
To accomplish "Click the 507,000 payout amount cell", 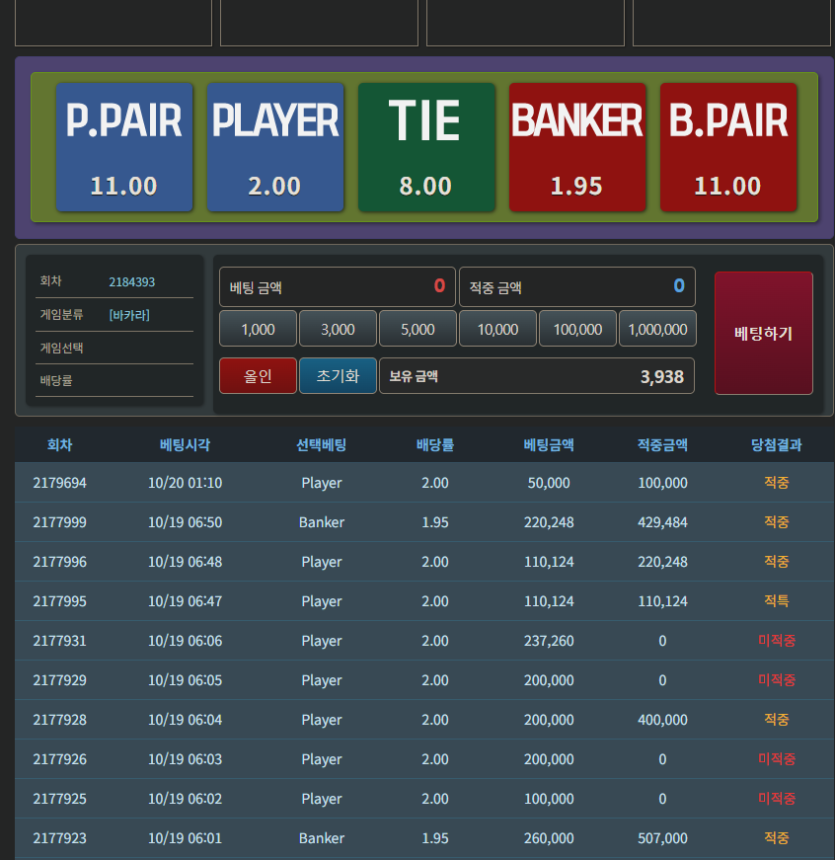I will pyautogui.click(x=663, y=838).
